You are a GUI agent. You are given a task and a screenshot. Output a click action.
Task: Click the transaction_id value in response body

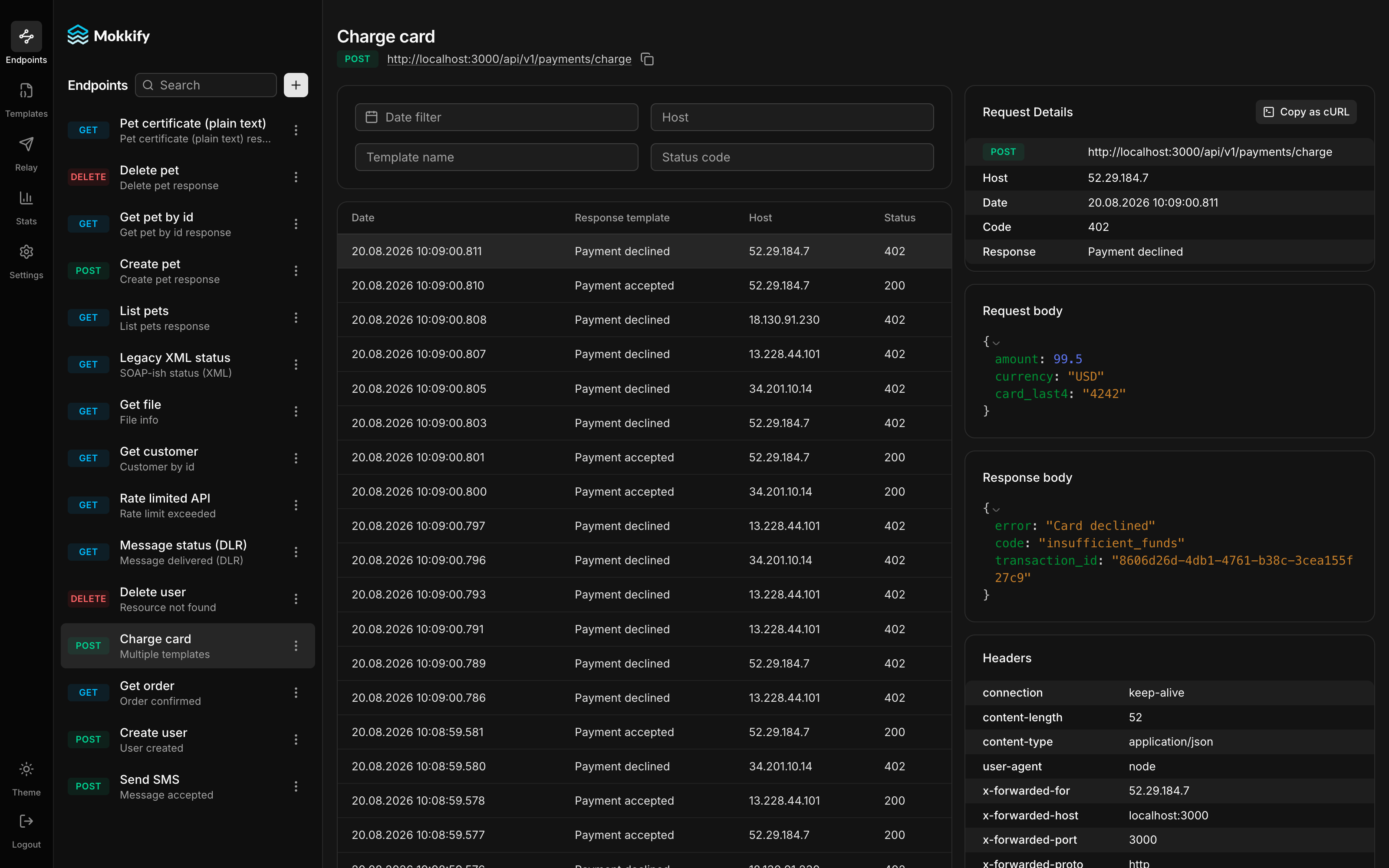tap(1173, 569)
